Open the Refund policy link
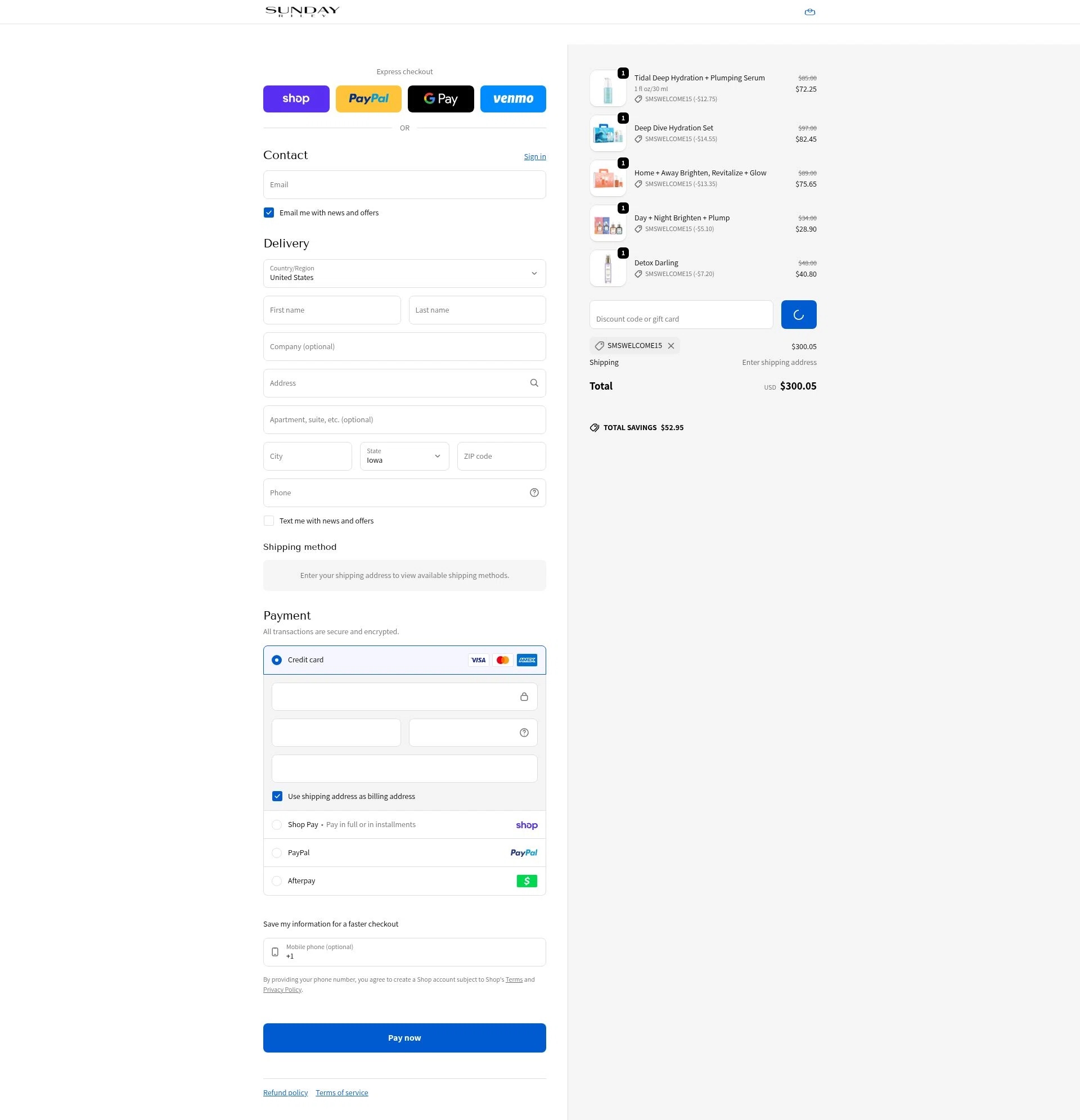Viewport: 1080px width, 1120px height. (x=285, y=1092)
